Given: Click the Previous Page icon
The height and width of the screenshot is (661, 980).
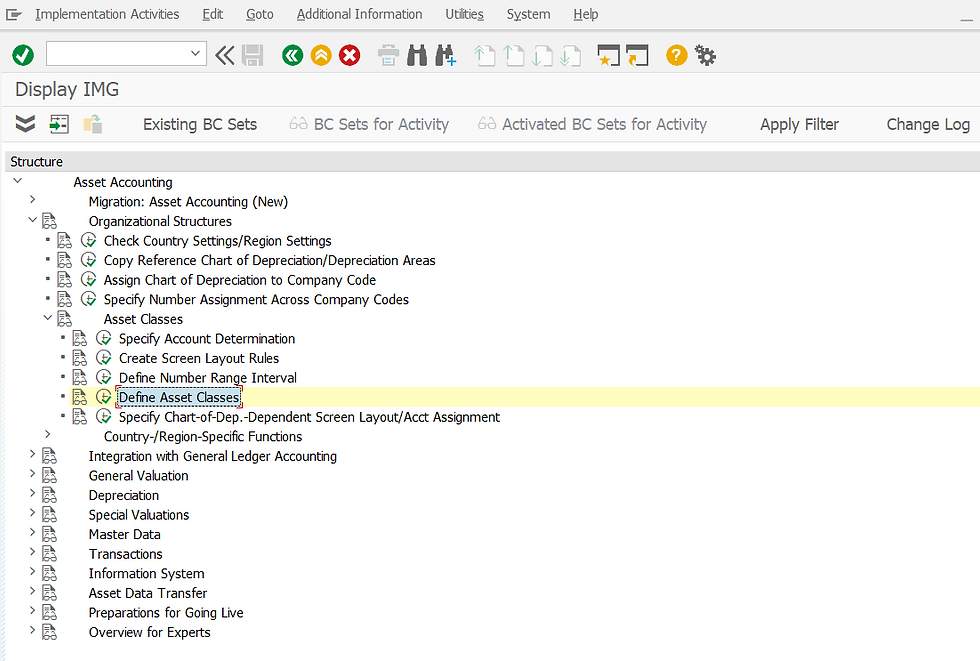Looking at the screenshot, I should tap(513, 56).
